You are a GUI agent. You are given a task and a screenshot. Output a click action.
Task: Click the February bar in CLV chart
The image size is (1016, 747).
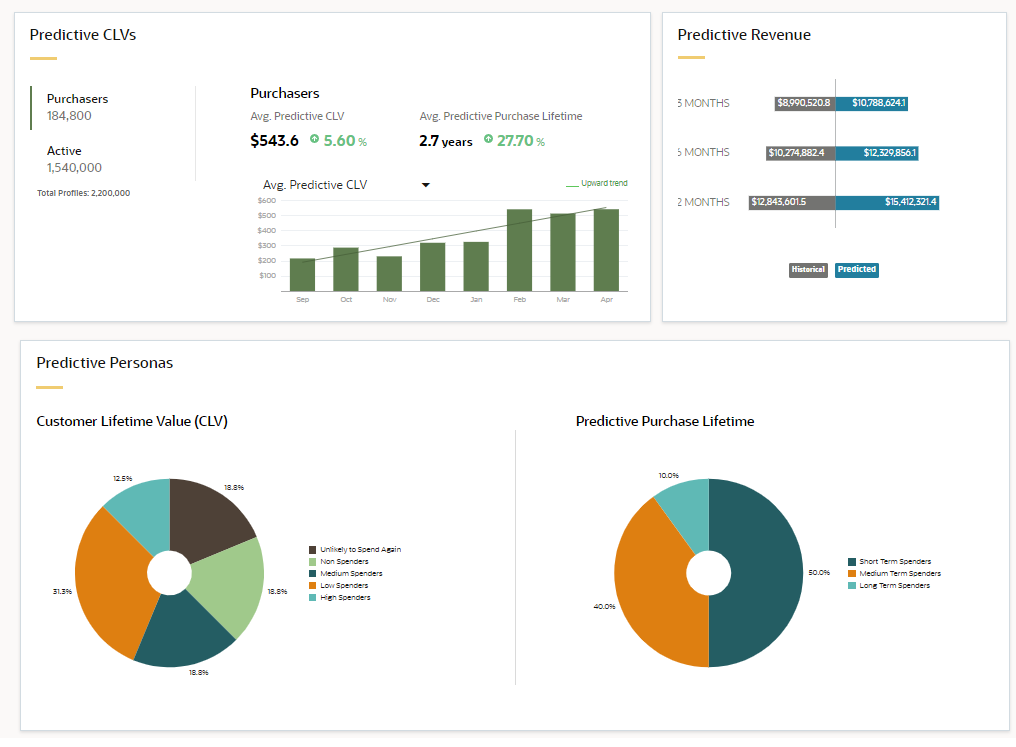(519, 250)
